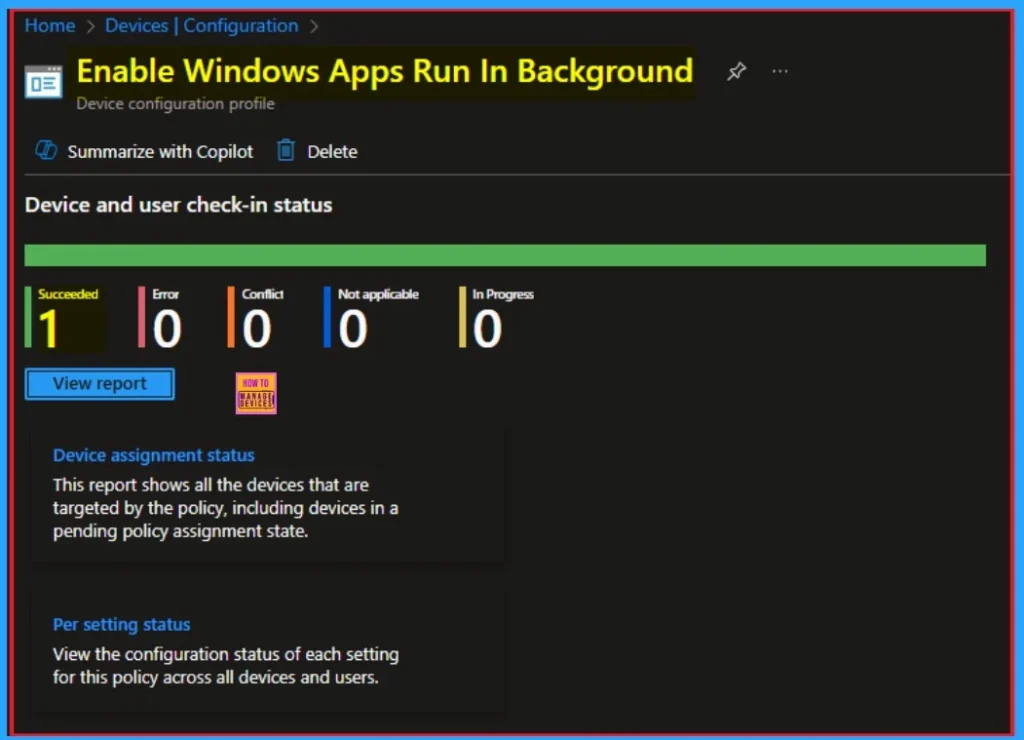Select the Error count value

[167, 329]
